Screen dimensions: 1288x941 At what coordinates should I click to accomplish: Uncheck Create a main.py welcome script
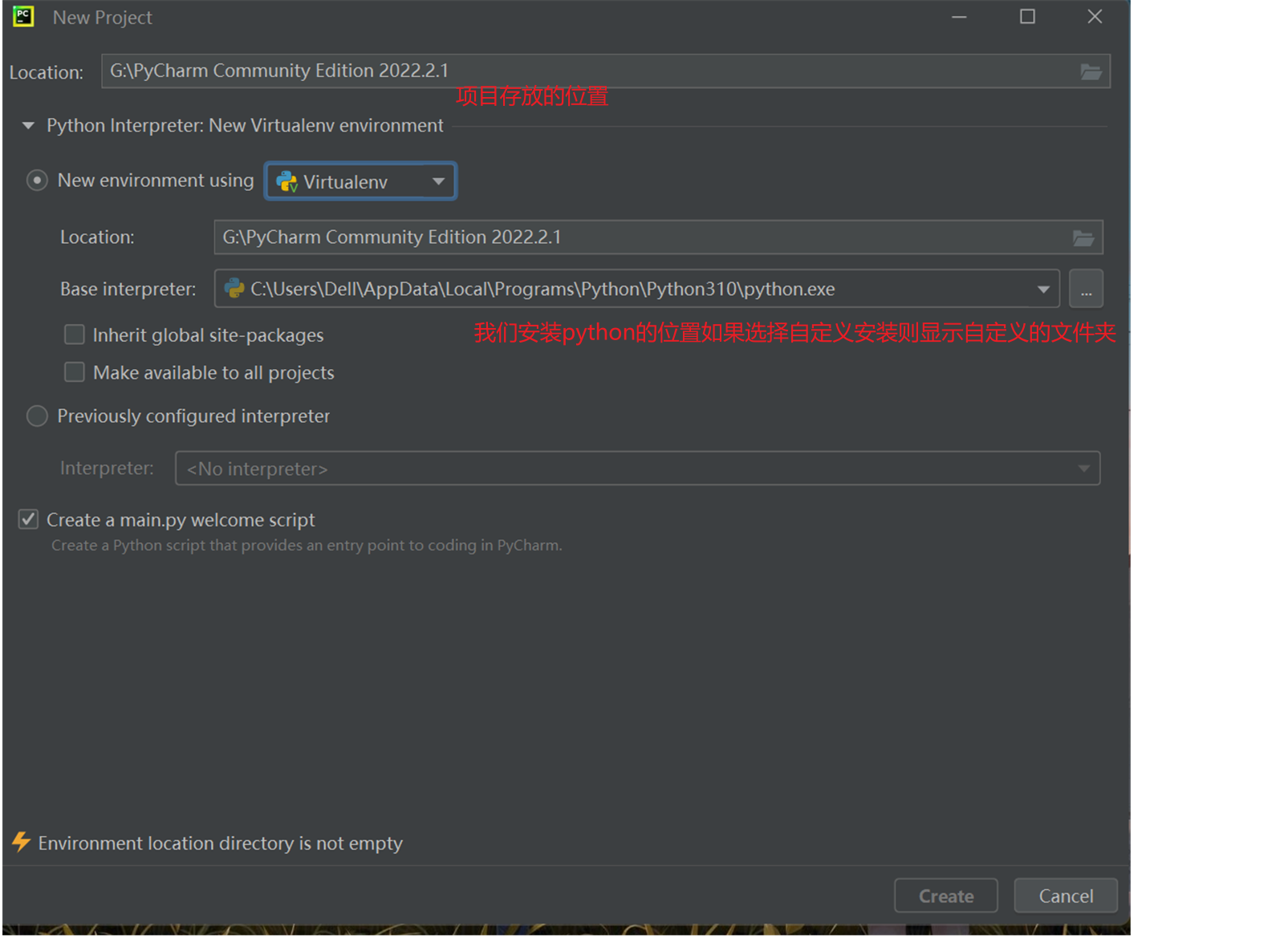[28, 519]
